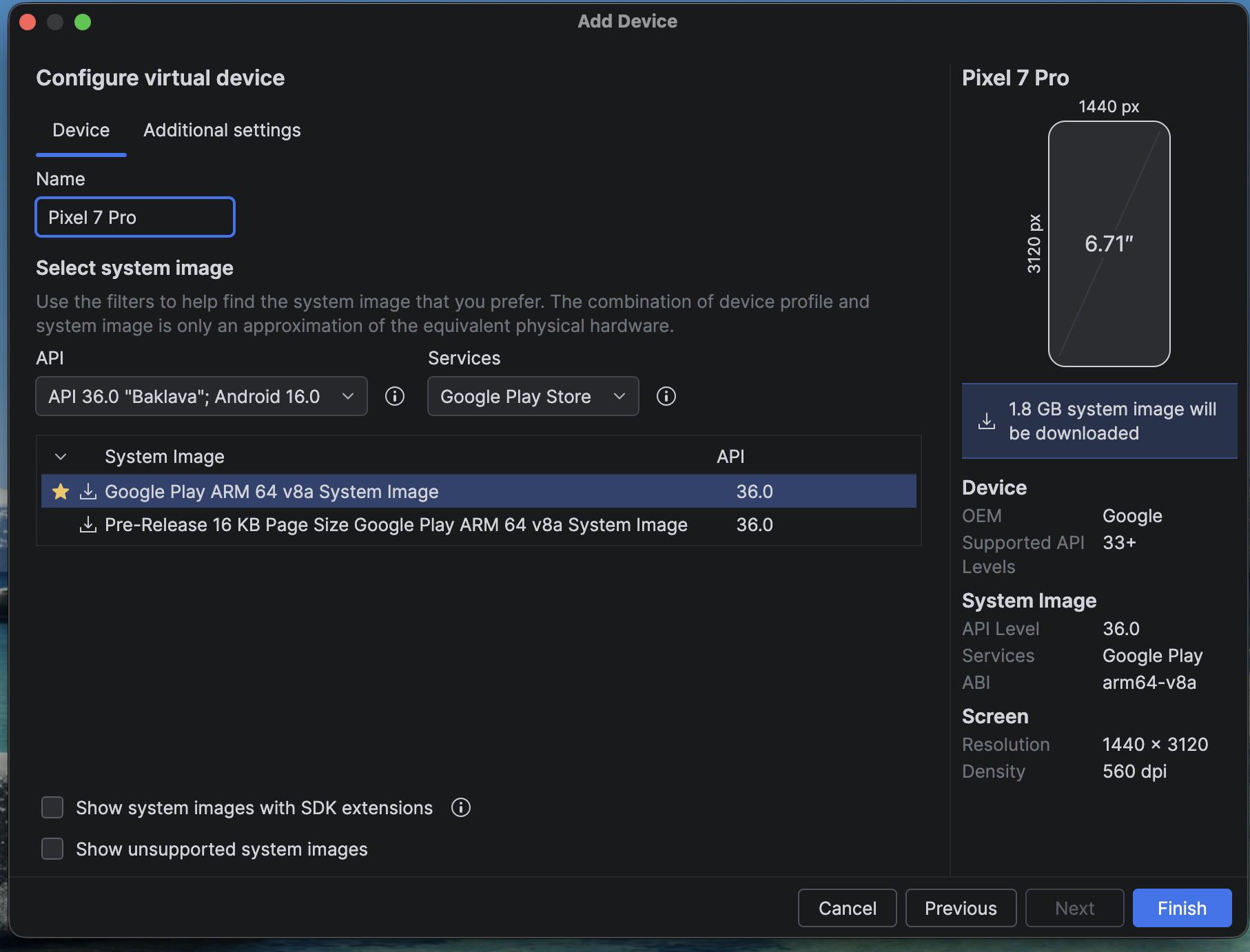Select the Device tab
The width and height of the screenshot is (1250, 952).
(81, 130)
